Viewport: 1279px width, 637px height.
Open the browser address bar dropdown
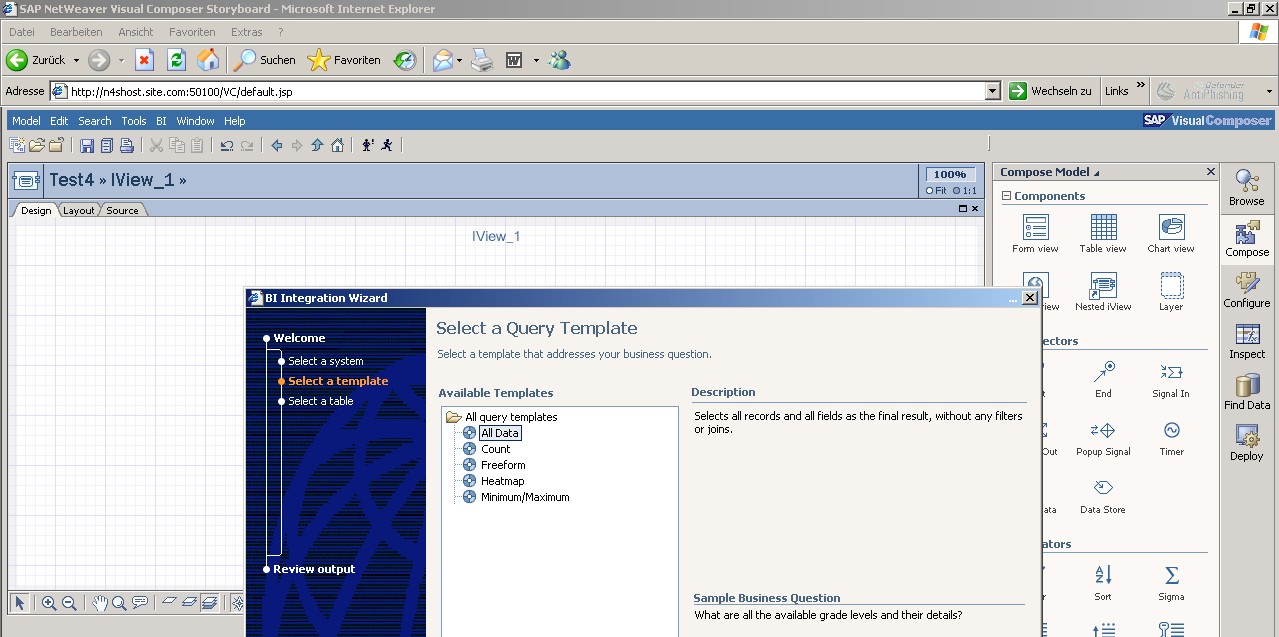pos(992,91)
